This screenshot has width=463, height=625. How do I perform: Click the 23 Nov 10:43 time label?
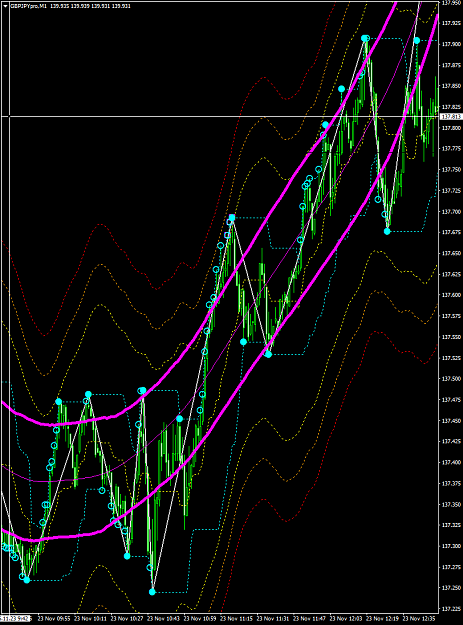pos(163,619)
